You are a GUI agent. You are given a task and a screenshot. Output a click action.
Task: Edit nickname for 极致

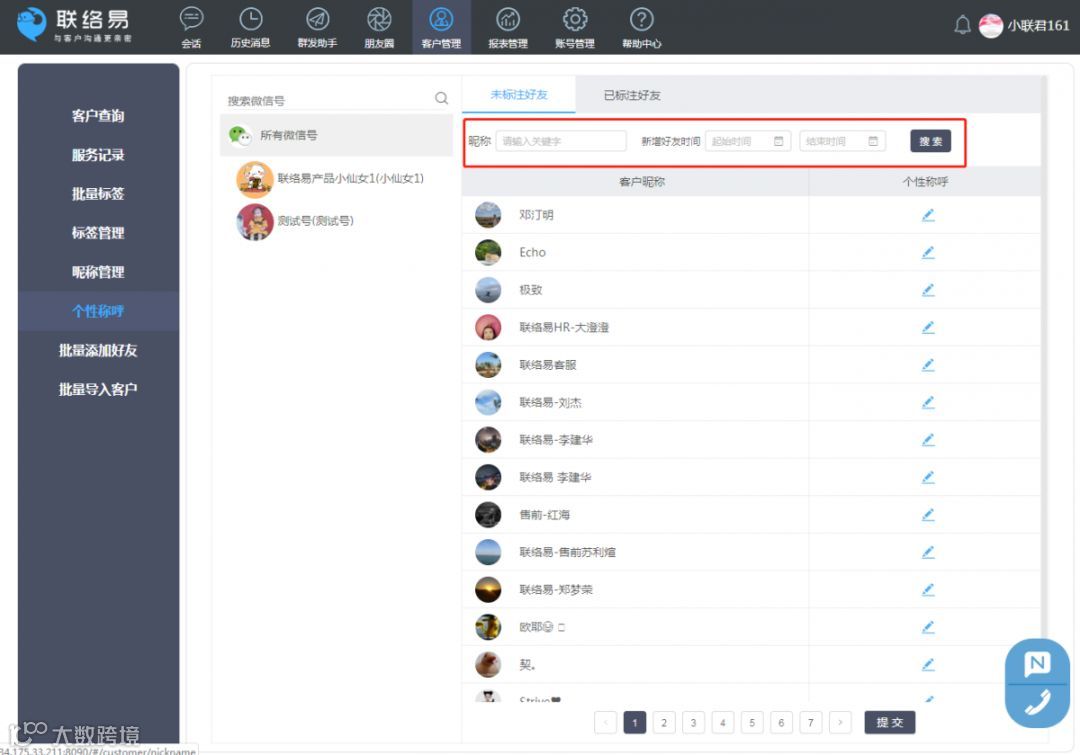pos(928,290)
